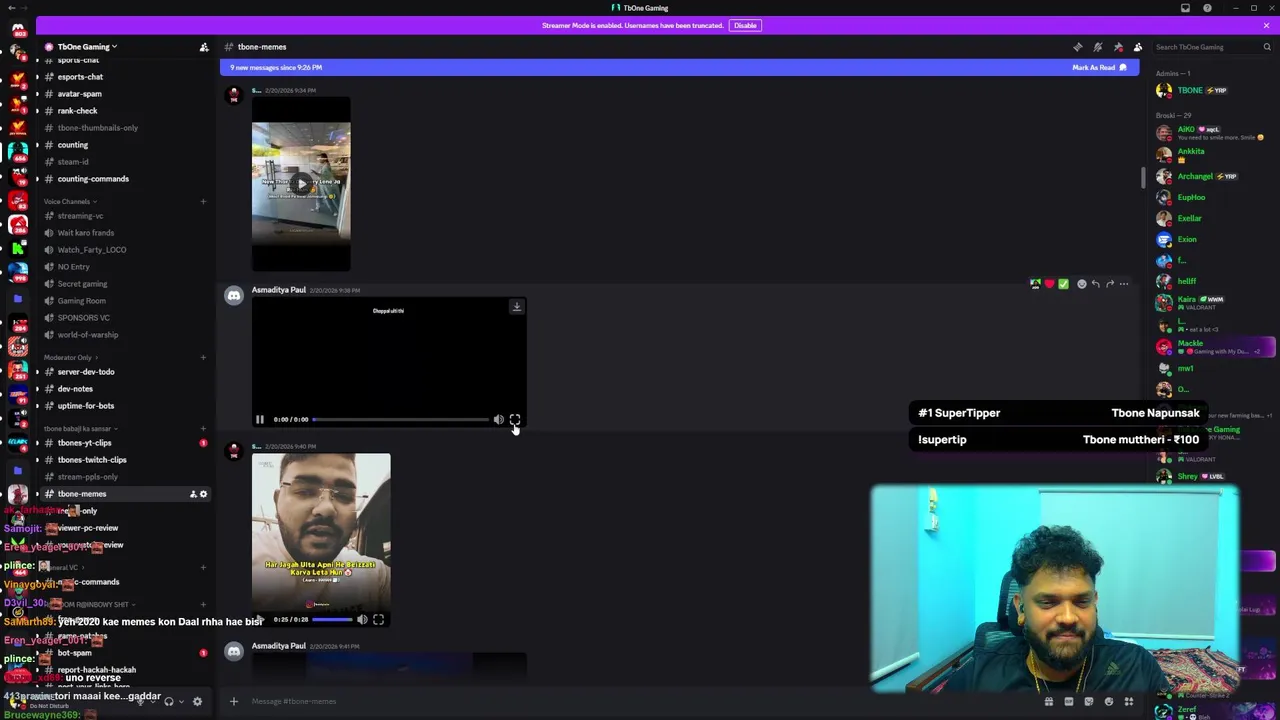Open the Inbox icon in title bar
The height and width of the screenshot is (720, 1280).
[x=1186, y=8]
